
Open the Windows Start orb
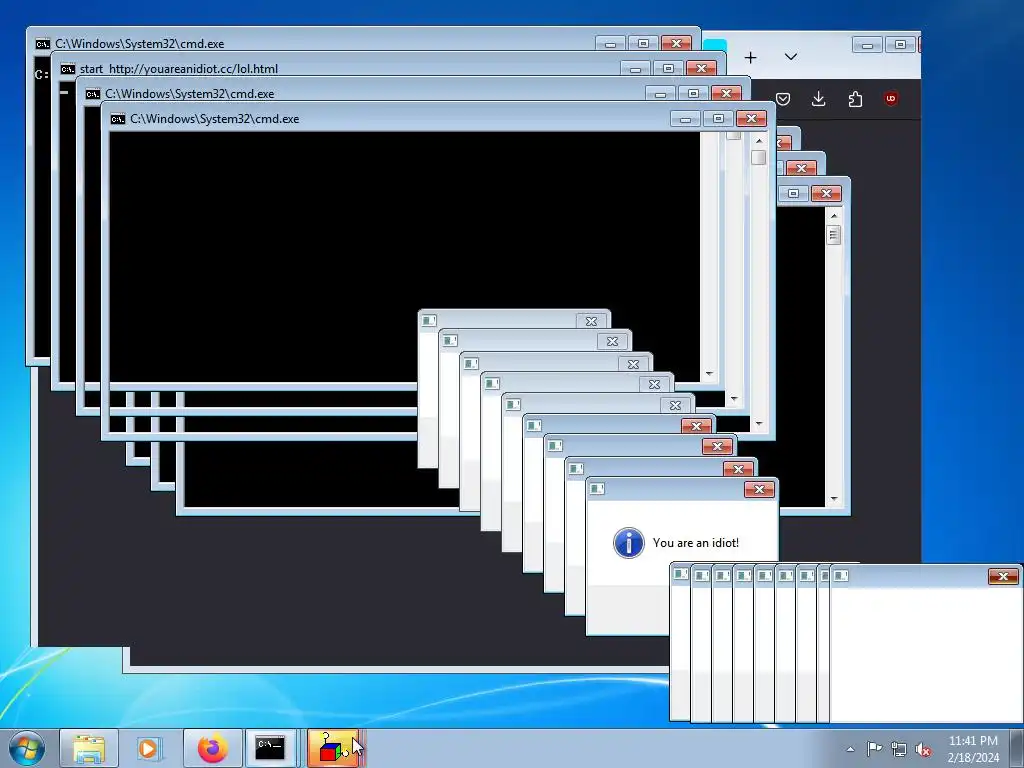pos(27,748)
